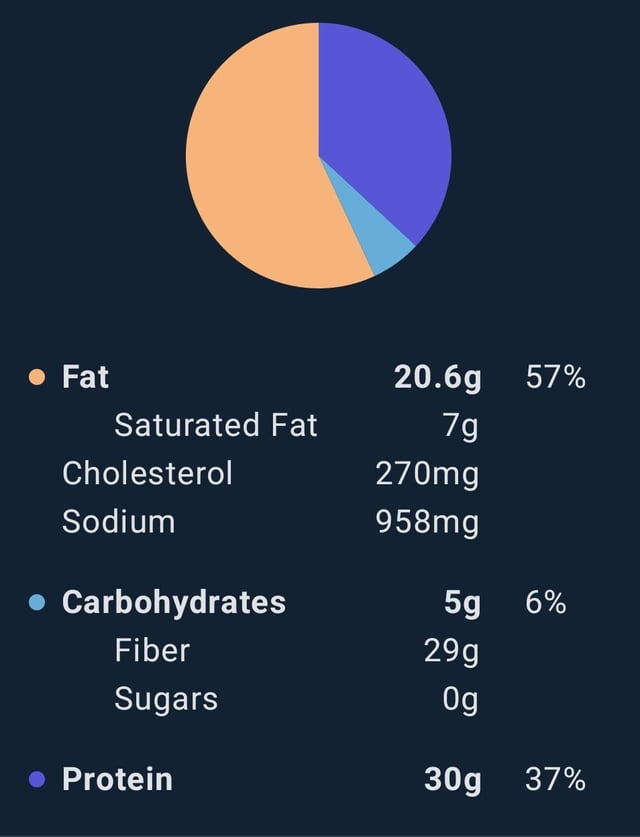Tap the Fat heading label

point(85,377)
